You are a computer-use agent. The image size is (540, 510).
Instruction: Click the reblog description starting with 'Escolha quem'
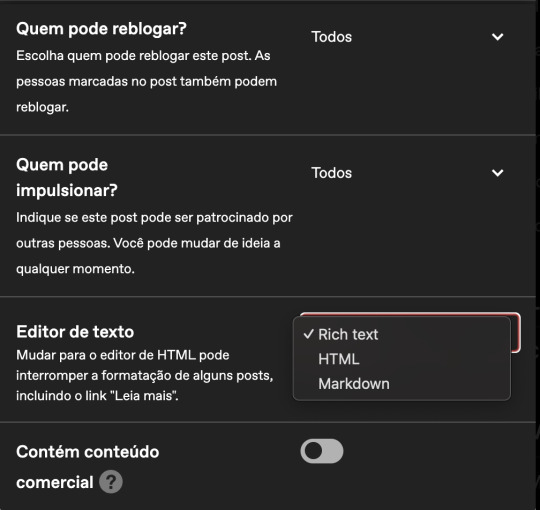coord(146,82)
